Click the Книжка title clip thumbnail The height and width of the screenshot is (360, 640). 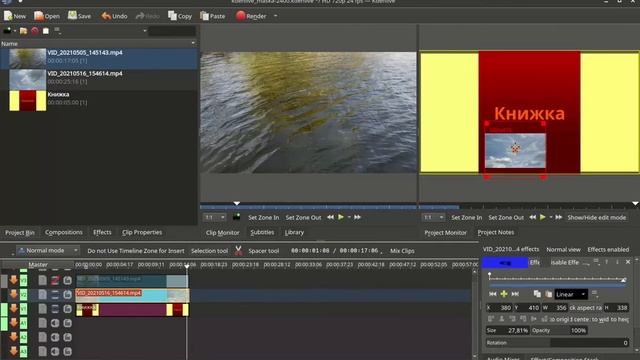(27, 100)
